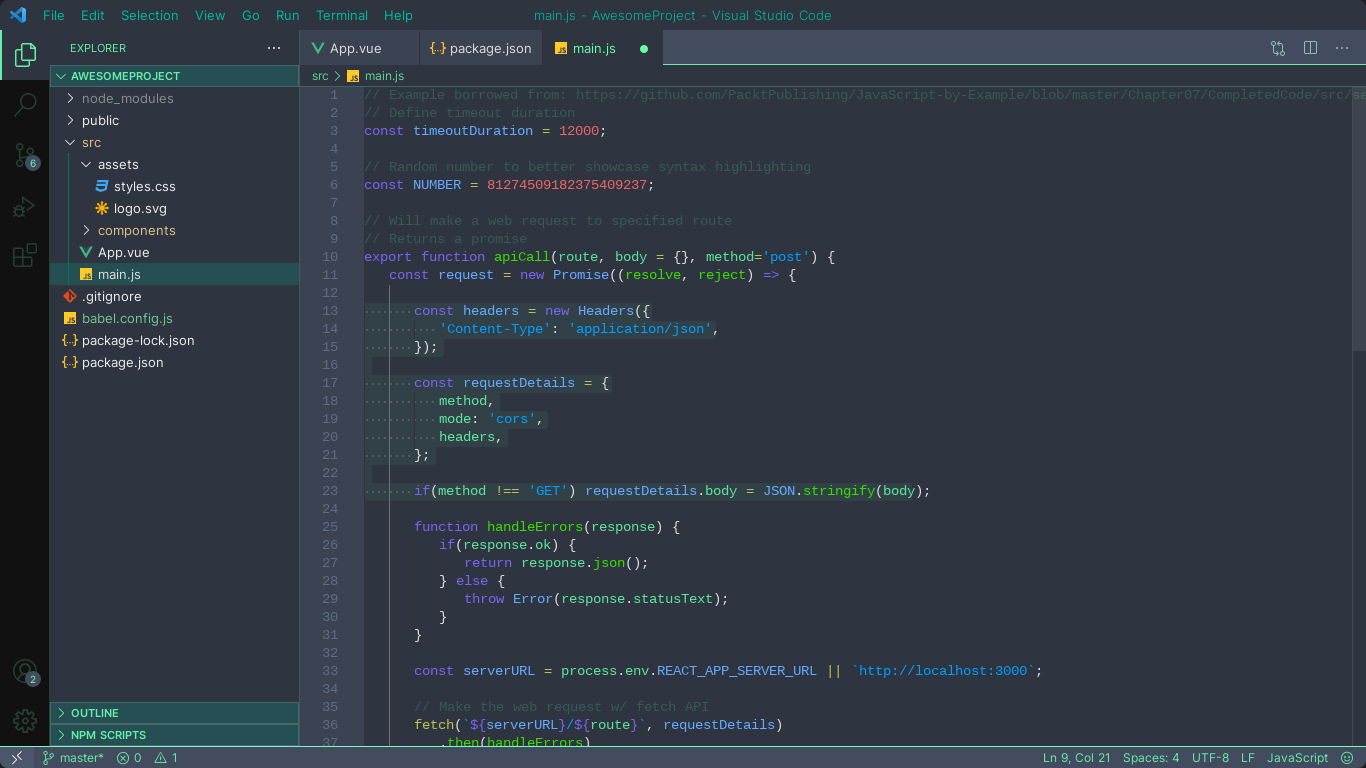The height and width of the screenshot is (768, 1366).
Task: Open the Source Control view
Action: (x=24, y=155)
